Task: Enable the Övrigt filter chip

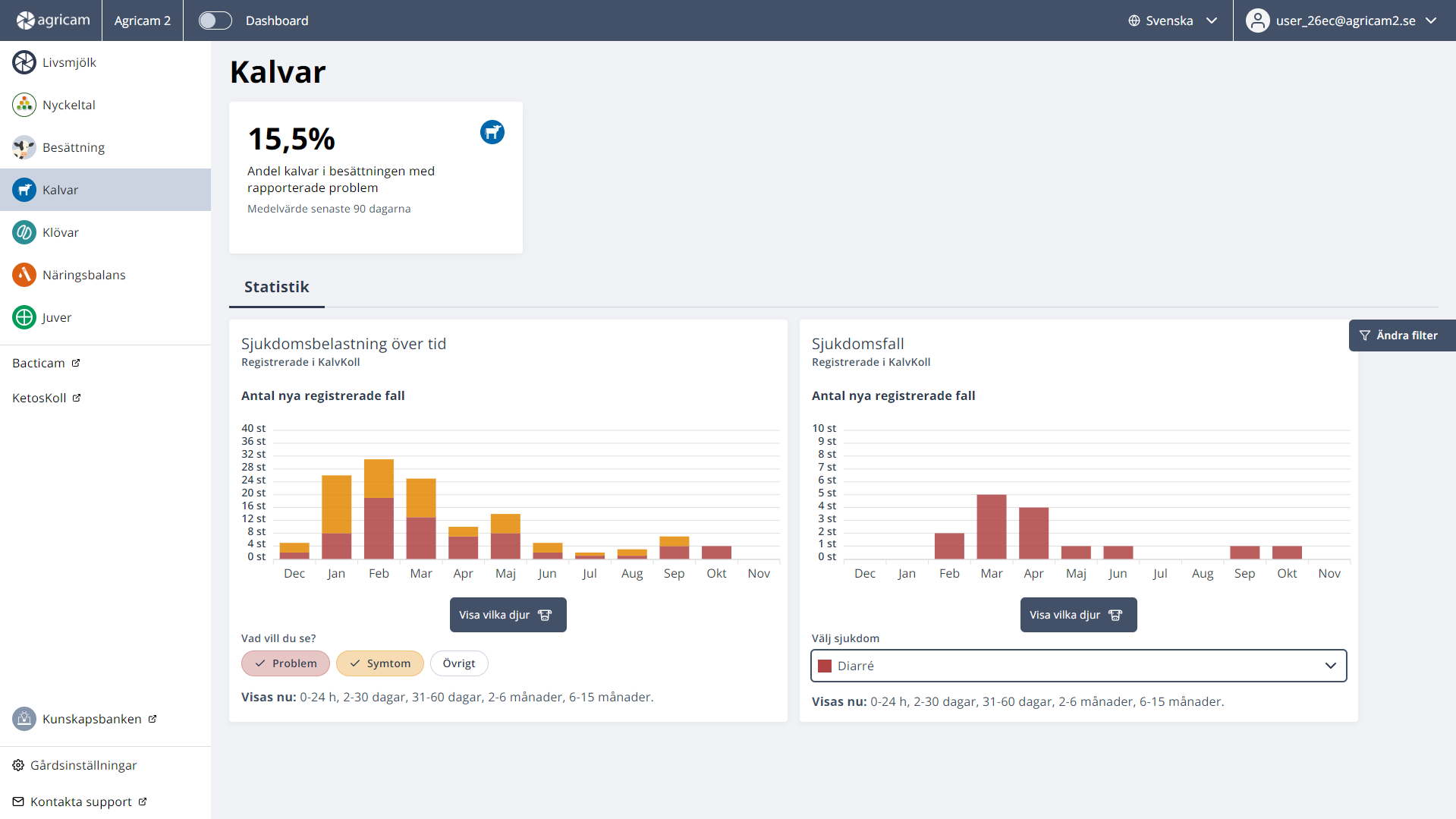Action: click(x=459, y=663)
